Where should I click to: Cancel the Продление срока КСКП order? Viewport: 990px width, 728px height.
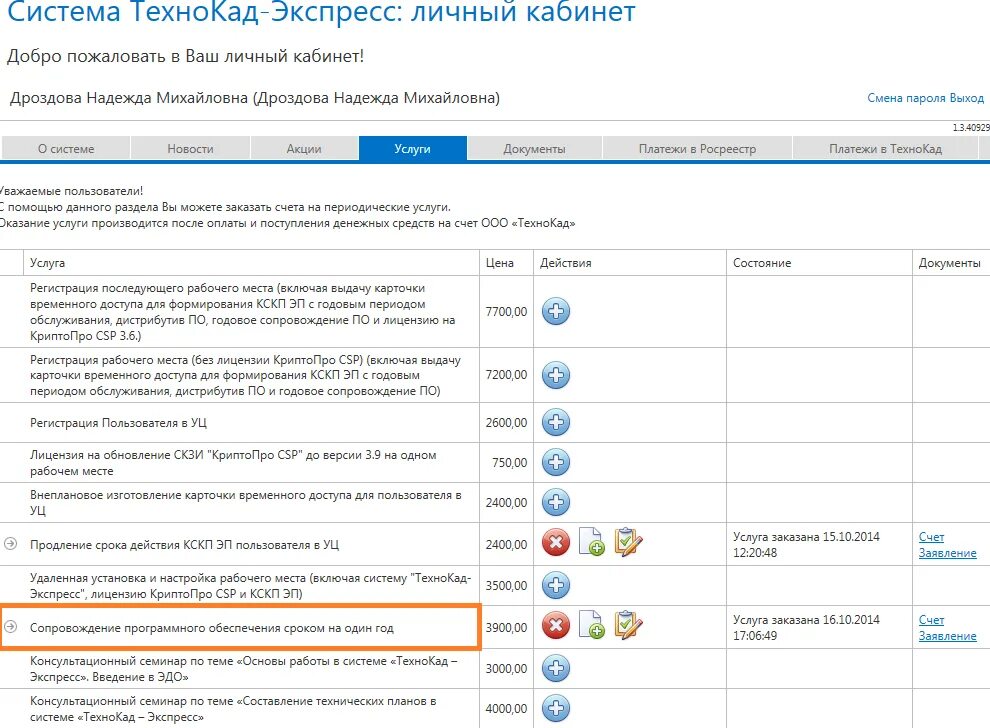pos(557,543)
